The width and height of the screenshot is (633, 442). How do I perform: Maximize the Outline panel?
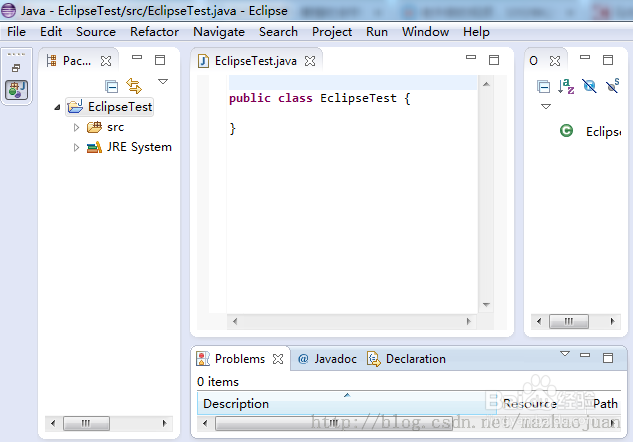click(608, 60)
